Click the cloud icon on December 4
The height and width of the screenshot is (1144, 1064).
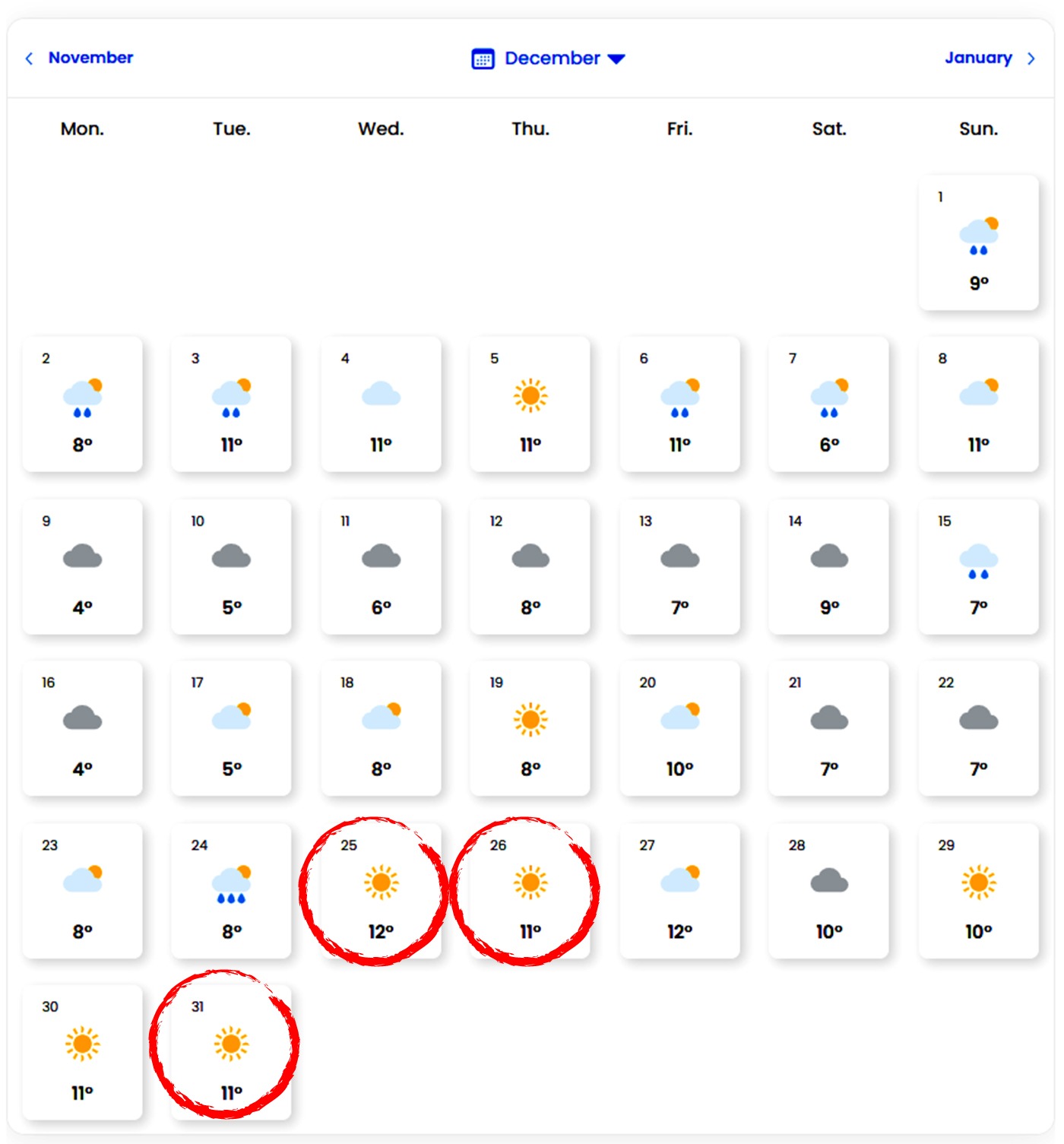click(x=381, y=395)
